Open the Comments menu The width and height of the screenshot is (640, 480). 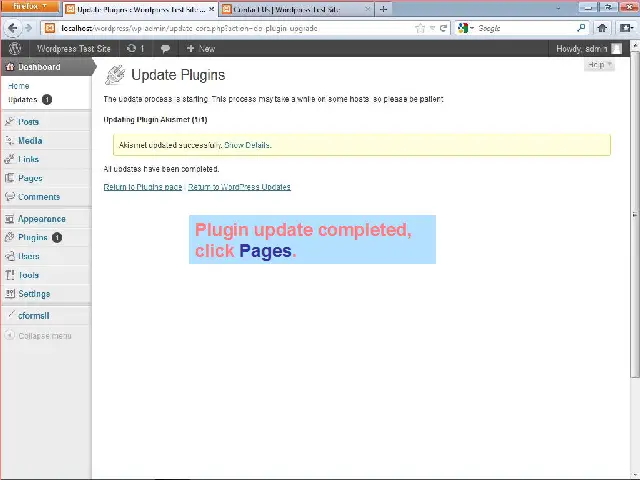(39, 197)
